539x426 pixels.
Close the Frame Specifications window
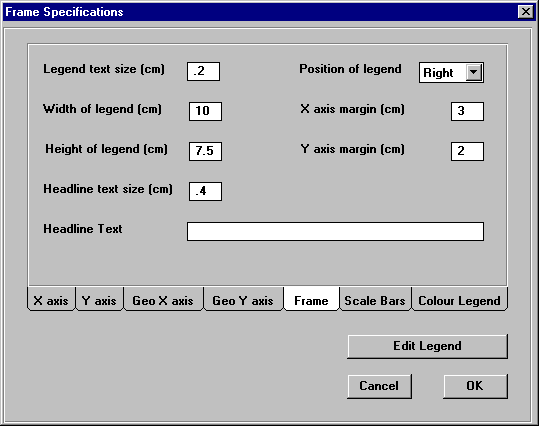click(x=526, y=12)
